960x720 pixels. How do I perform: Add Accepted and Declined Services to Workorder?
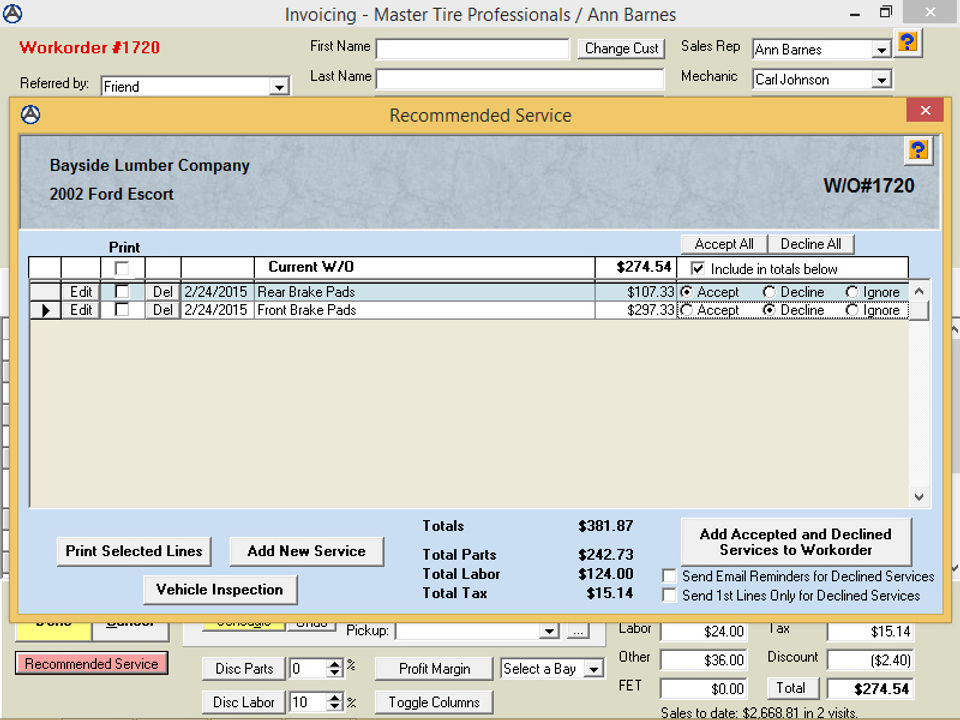796,542
